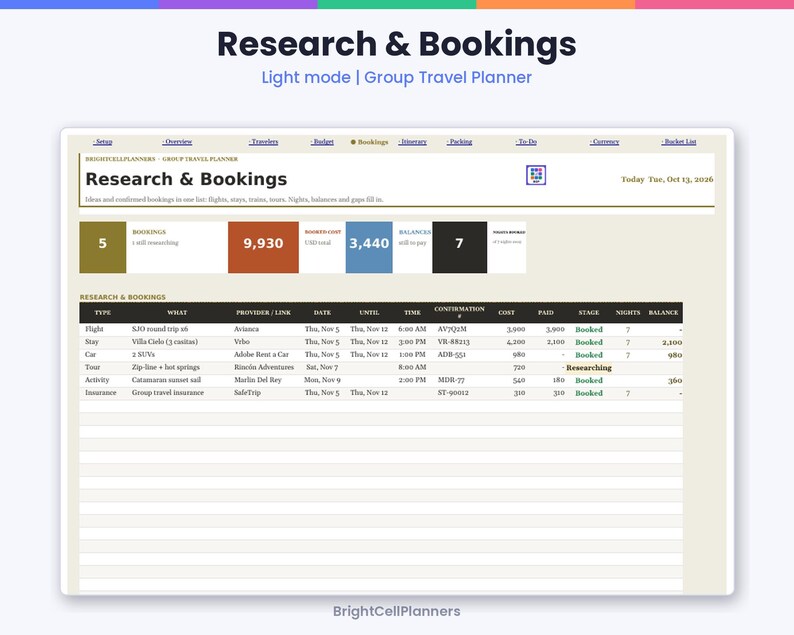Screen dimensions: 794x635
Task: Select the Adobe Rent a Car cell
Action: click(x=261, y=354)
